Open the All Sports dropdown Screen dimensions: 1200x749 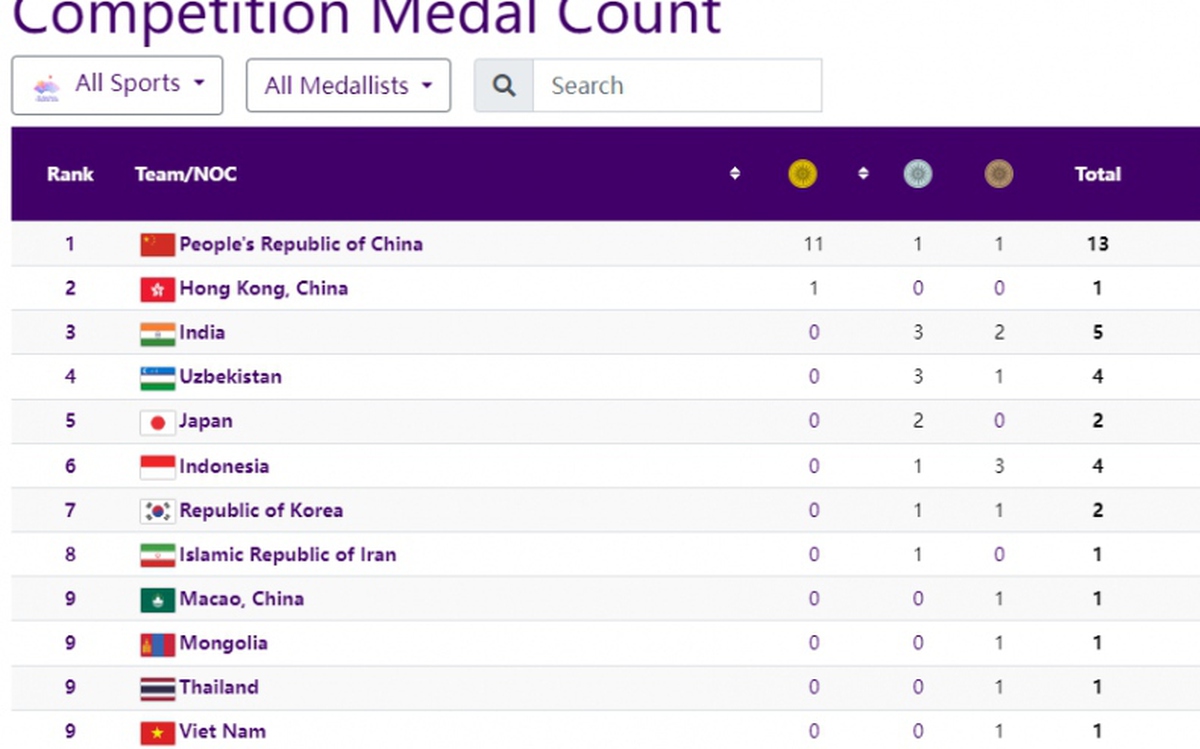(117, 85)
